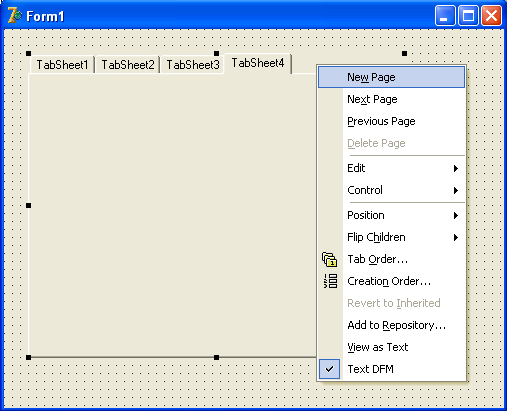This screenshot has width=507, height=411.
Task: Click the disabled Delete Page entry
Action: pyautogui.click(x=391, y=143)
